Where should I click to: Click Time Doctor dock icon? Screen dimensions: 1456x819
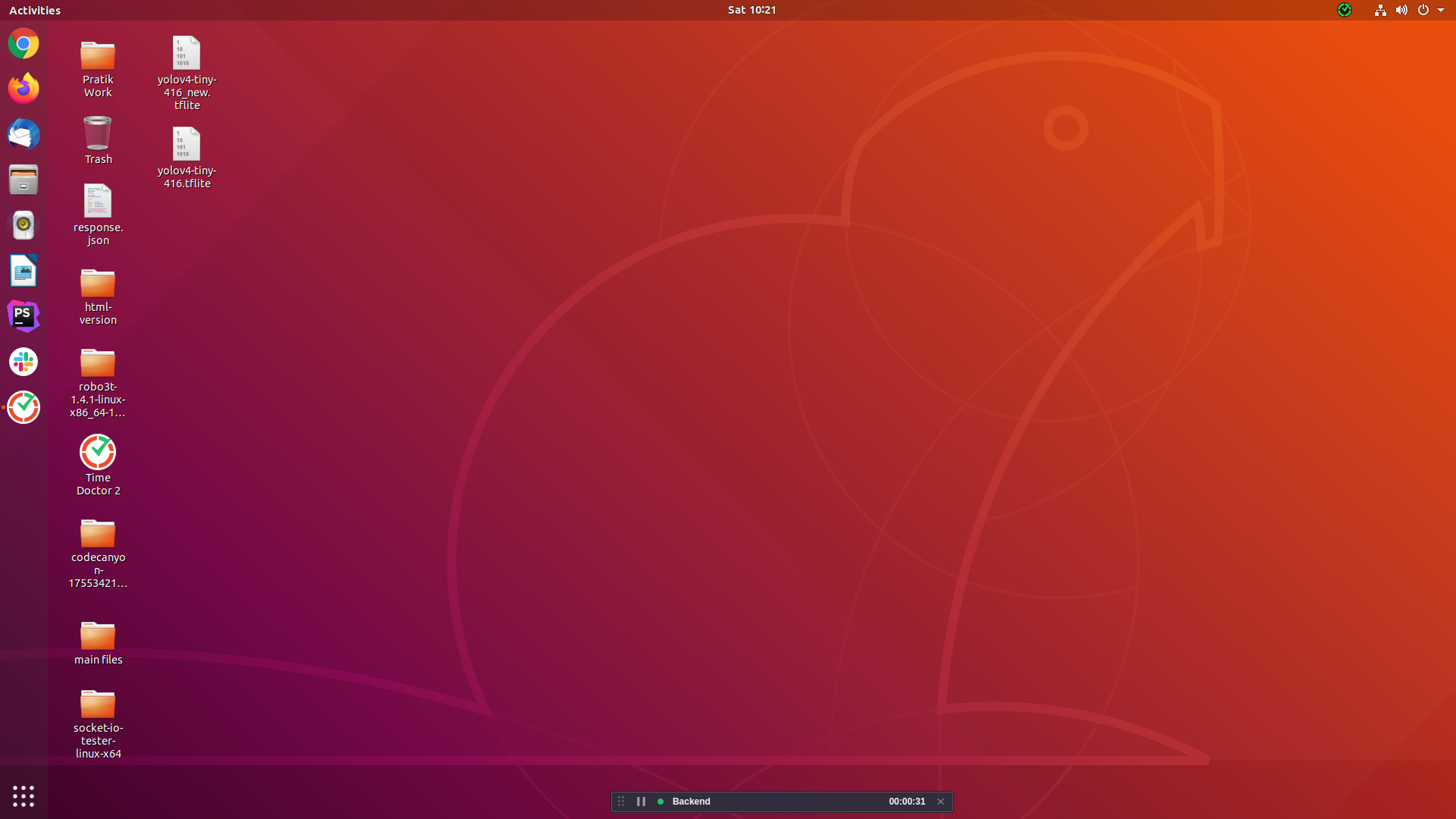tap(24, 407)
